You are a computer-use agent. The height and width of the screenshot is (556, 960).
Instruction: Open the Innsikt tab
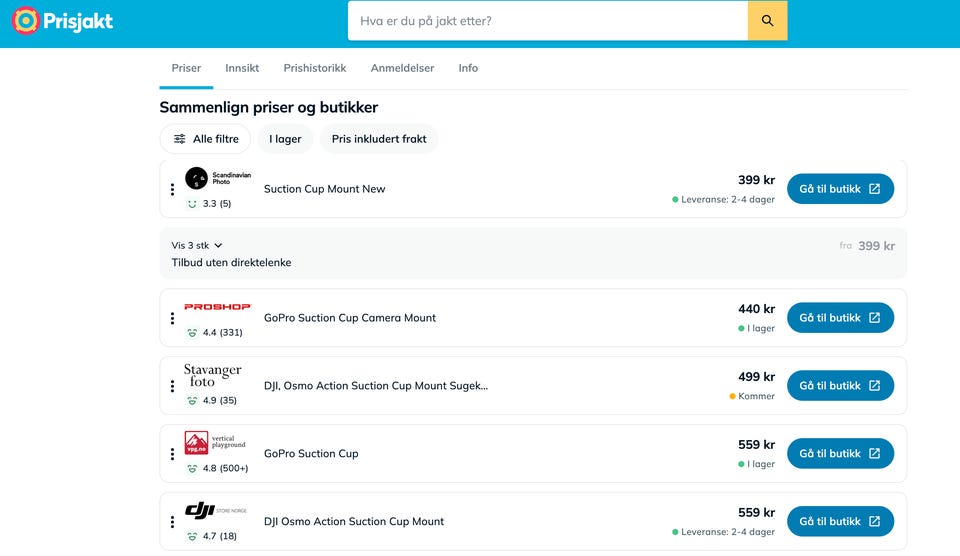(242, 68)
